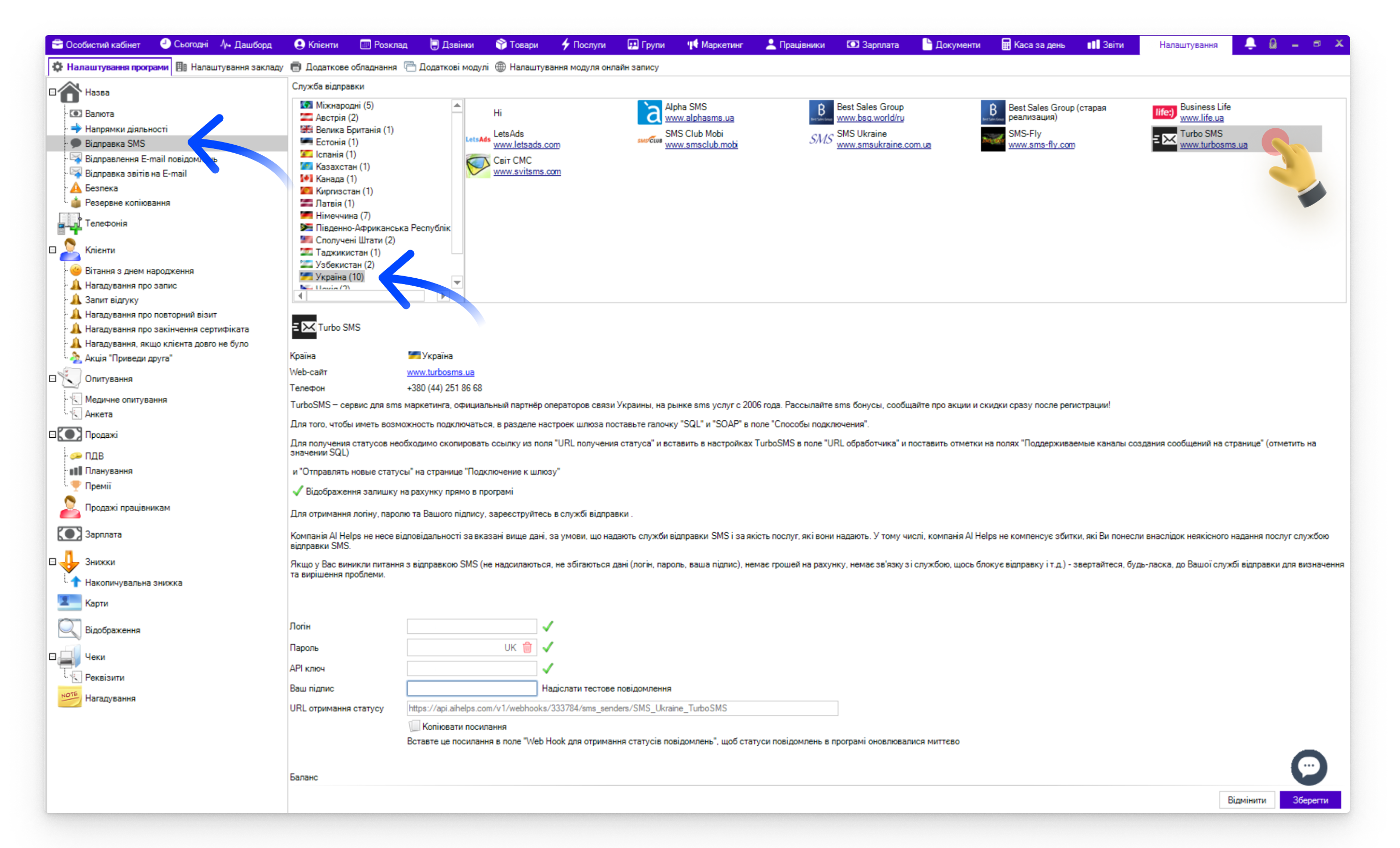The height and width of the screenshot is (848, 1400).
Task: Open Безпека security settings
Action: (x=101, y=188)
